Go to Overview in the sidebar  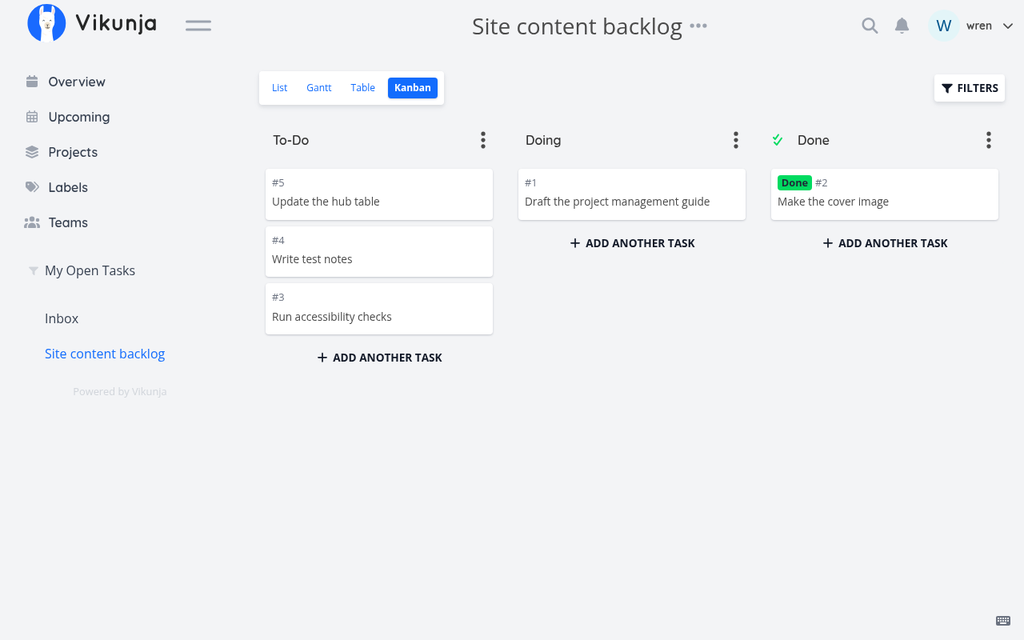point(76,82)
